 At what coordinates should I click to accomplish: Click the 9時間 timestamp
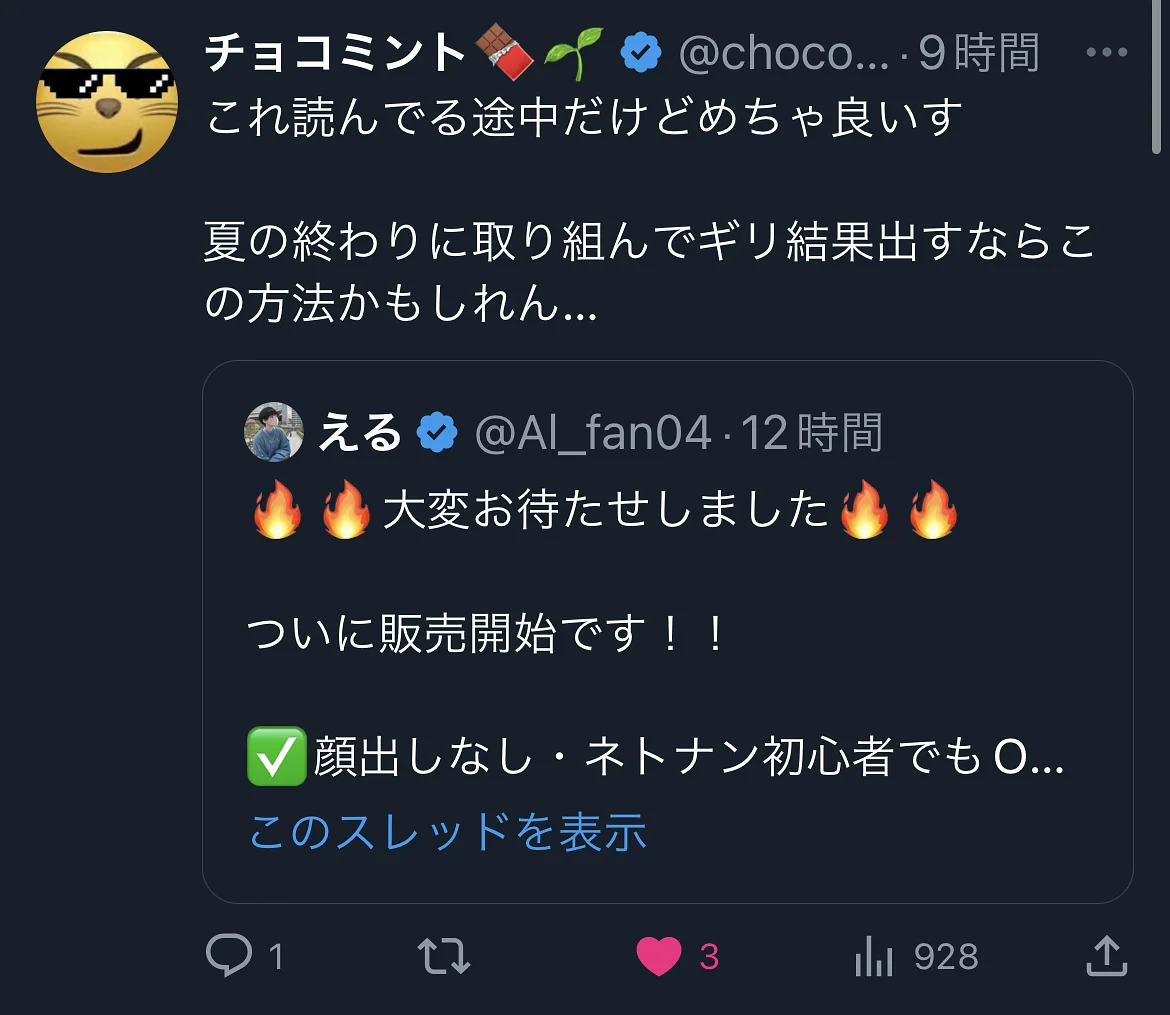coord(978,53)
